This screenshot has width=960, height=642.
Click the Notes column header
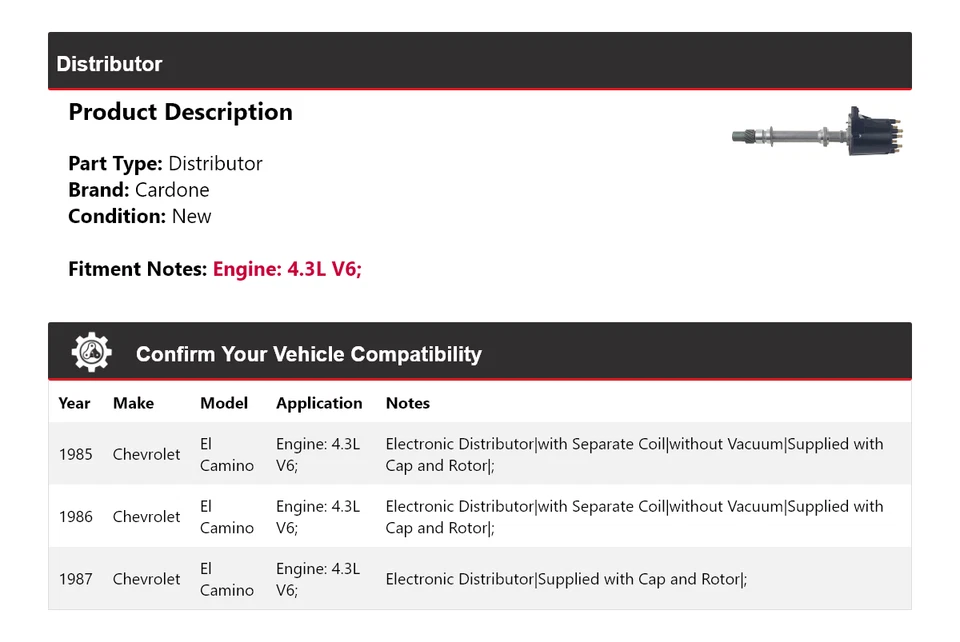point(408,403)
